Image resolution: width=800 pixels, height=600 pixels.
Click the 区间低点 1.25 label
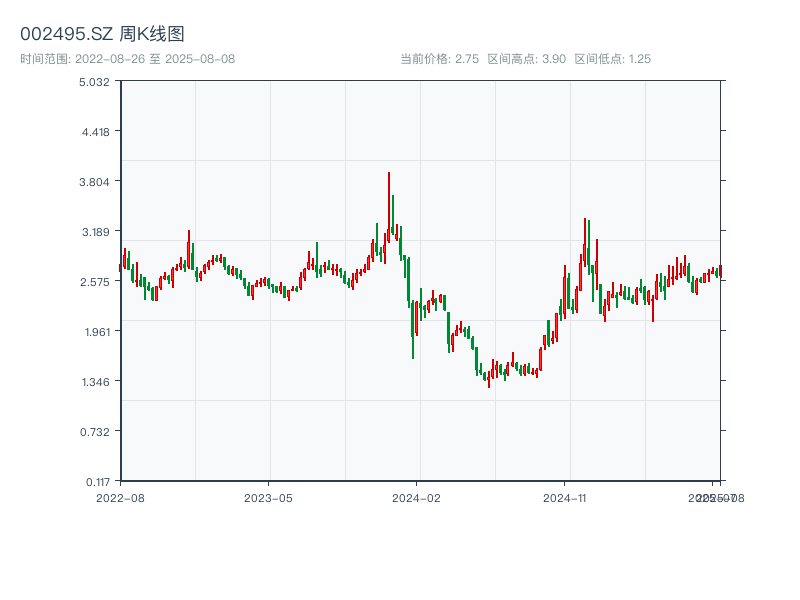point(613,59)
